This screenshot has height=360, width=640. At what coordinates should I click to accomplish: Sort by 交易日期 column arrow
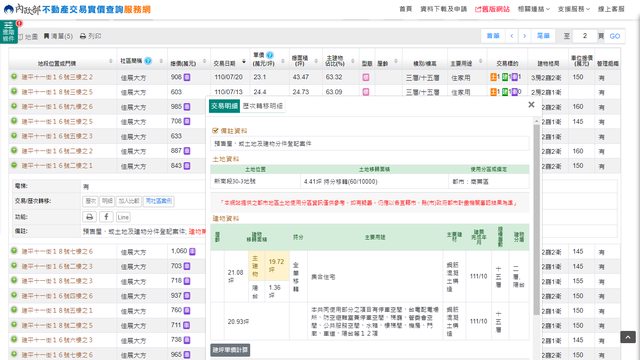click(244, 62)
